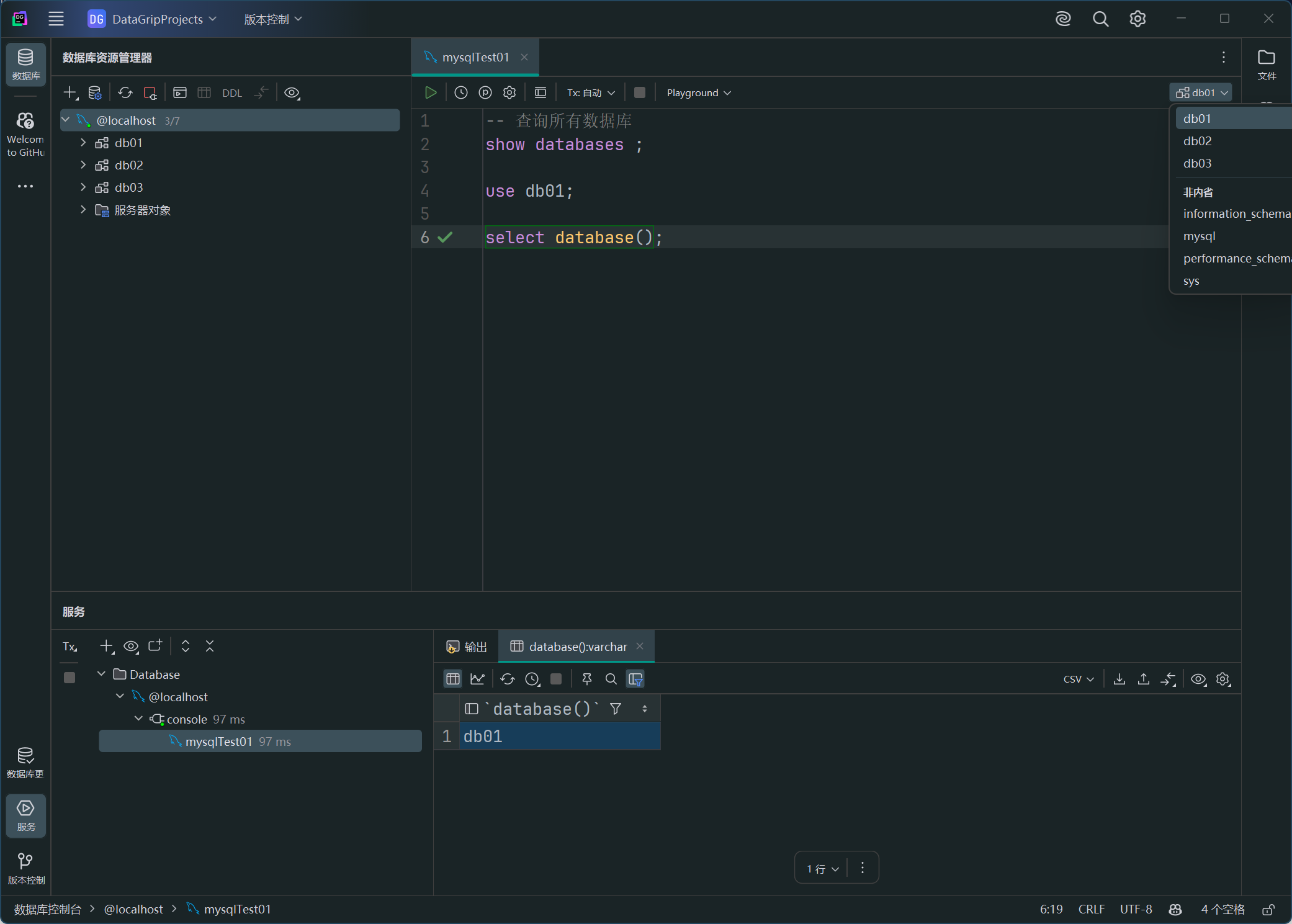The width and height of the screenshot is (1292, 924).
Task: Expand the db02 tree node
Action: tap(83, 165)
